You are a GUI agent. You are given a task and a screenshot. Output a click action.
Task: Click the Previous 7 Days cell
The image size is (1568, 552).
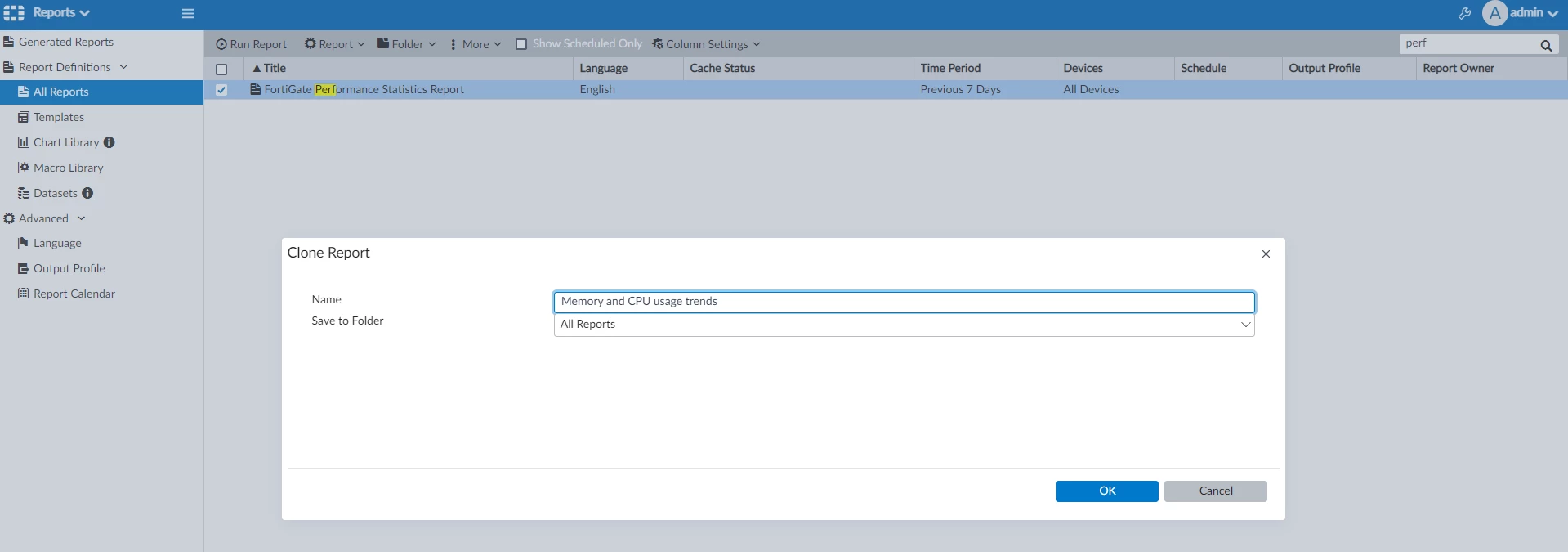click(960, 89)
